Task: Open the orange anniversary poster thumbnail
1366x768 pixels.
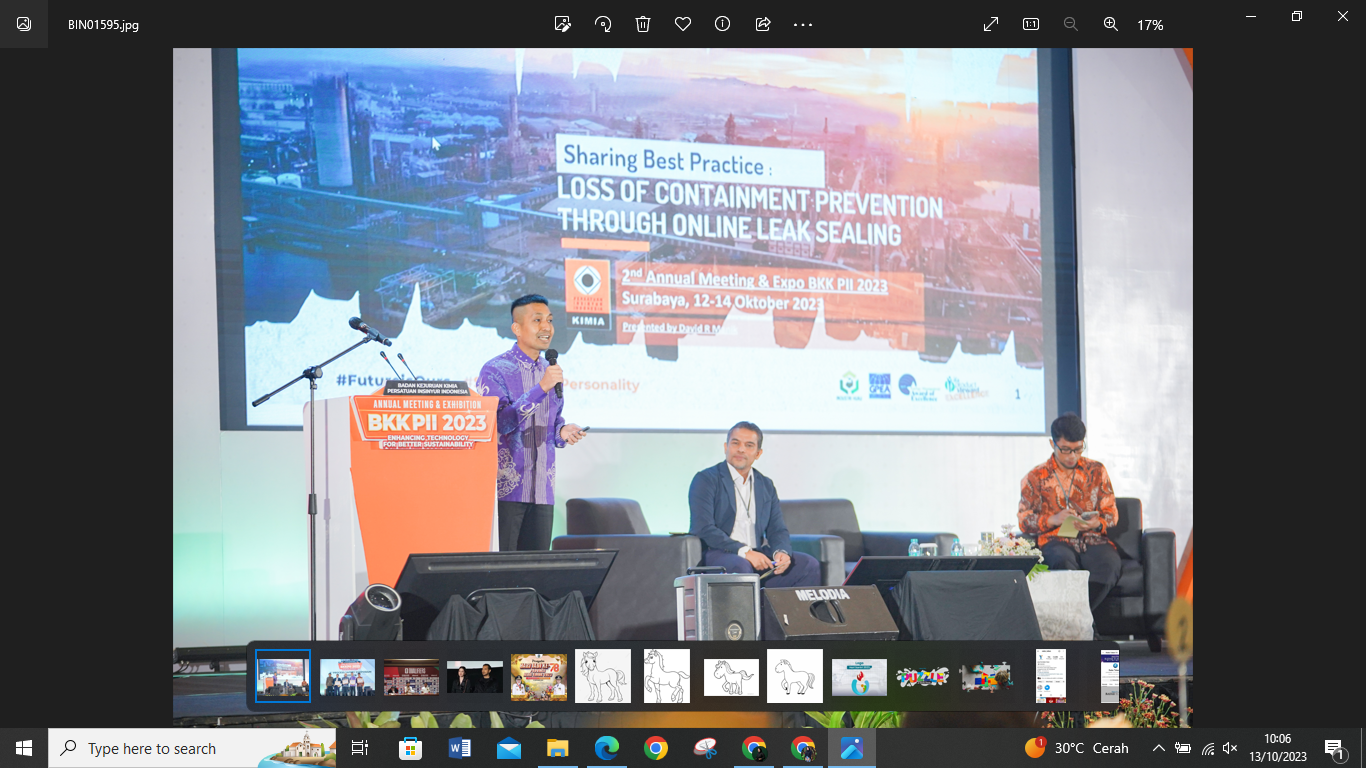Action: pyautogui.click(x=539, y=677)
